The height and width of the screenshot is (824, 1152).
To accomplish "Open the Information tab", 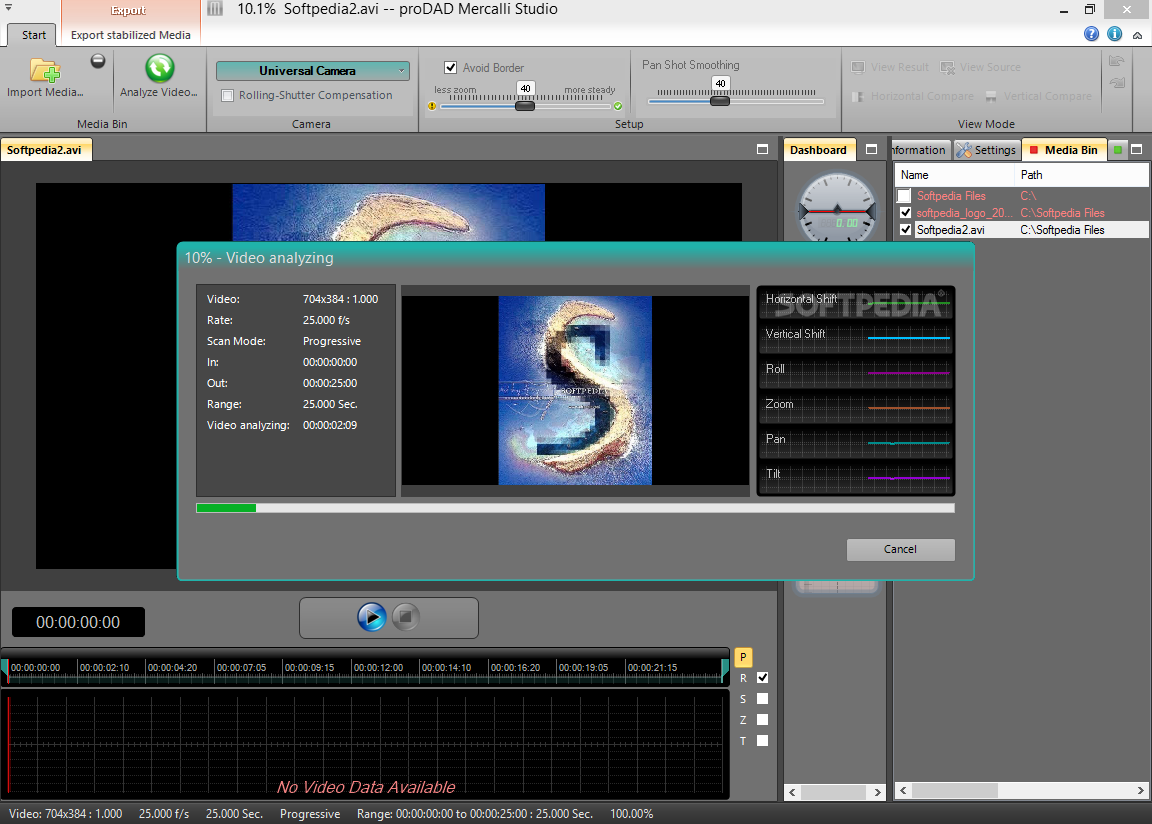I will [920, 150].
